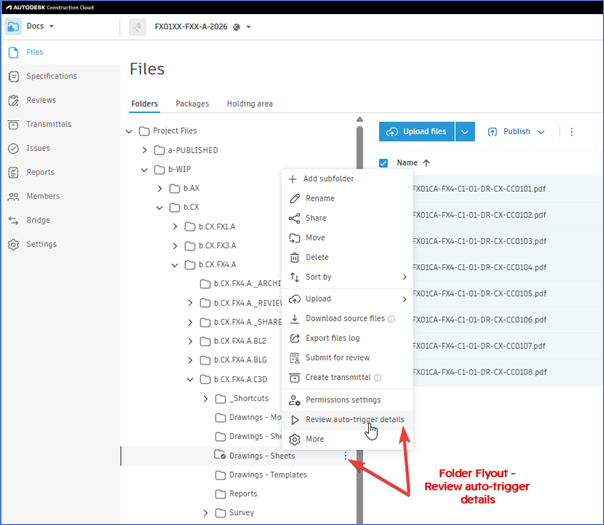Image resolution: width=604 pixels, height=525 pixels.
Task: Choose Delete in the folder menu
Action: point(347,257)
